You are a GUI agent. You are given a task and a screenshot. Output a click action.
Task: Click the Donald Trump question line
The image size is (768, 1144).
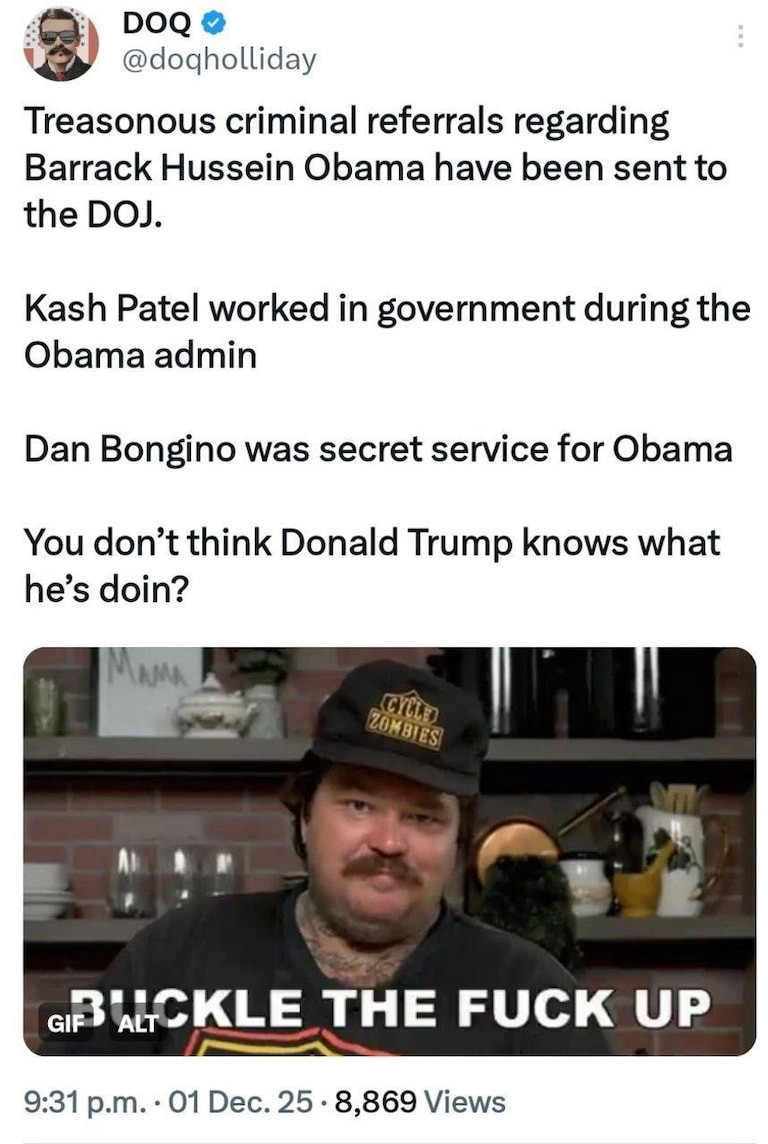click(x=372, y=565)
